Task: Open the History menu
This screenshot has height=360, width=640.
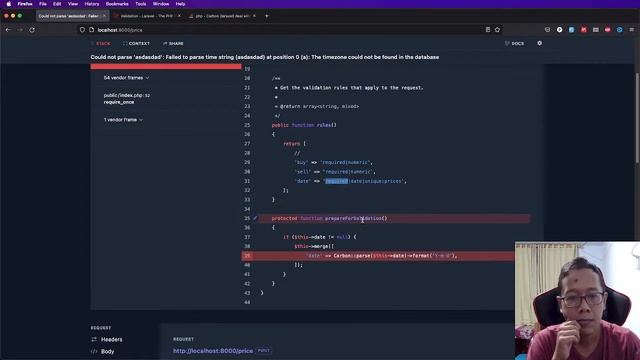Action: coord(92,4)
